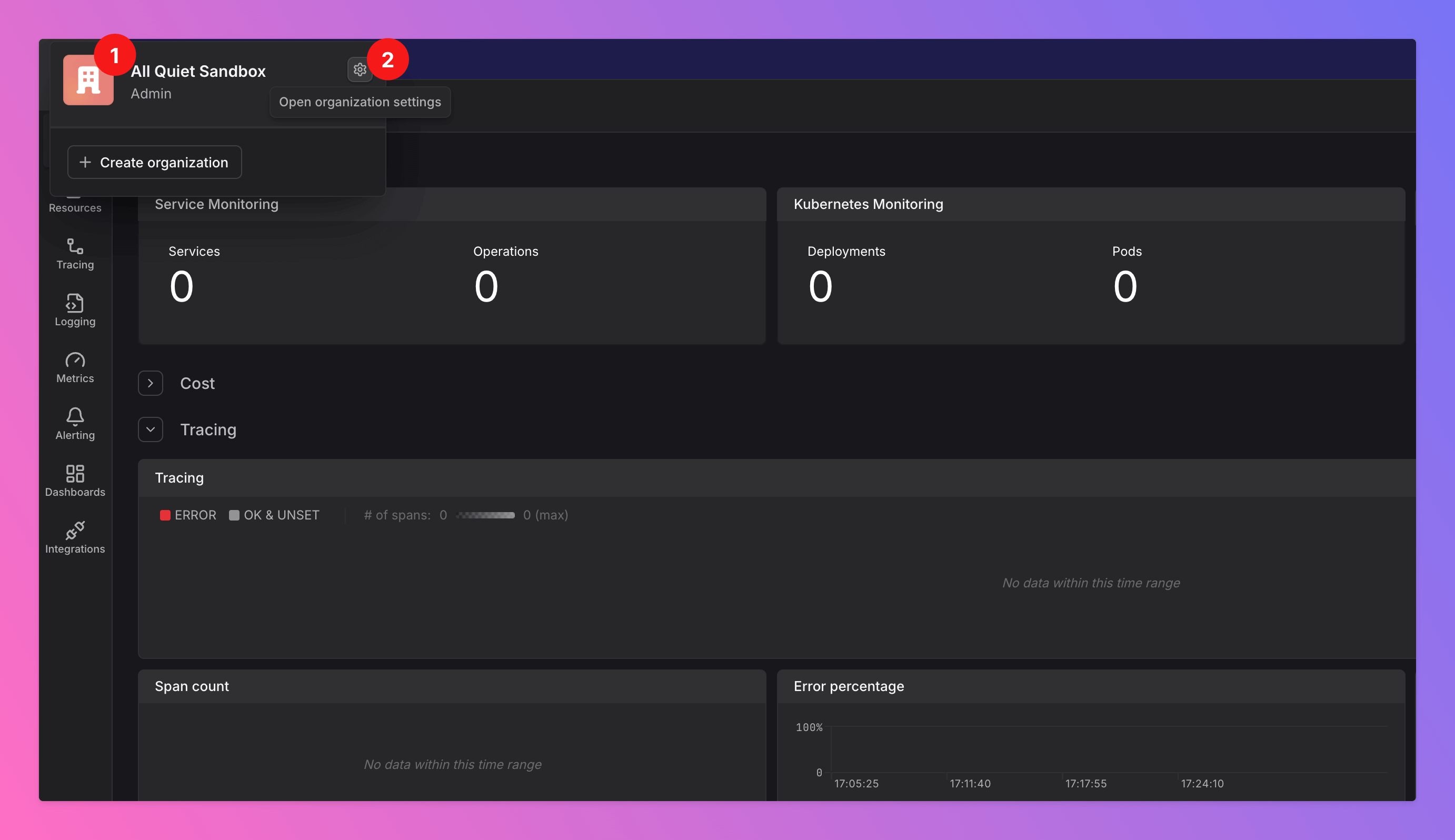Image resolution: width=1455 pixels, height=840 pixels.
Task: Open the Tracing sidebar icon
Action: point(75,247)
